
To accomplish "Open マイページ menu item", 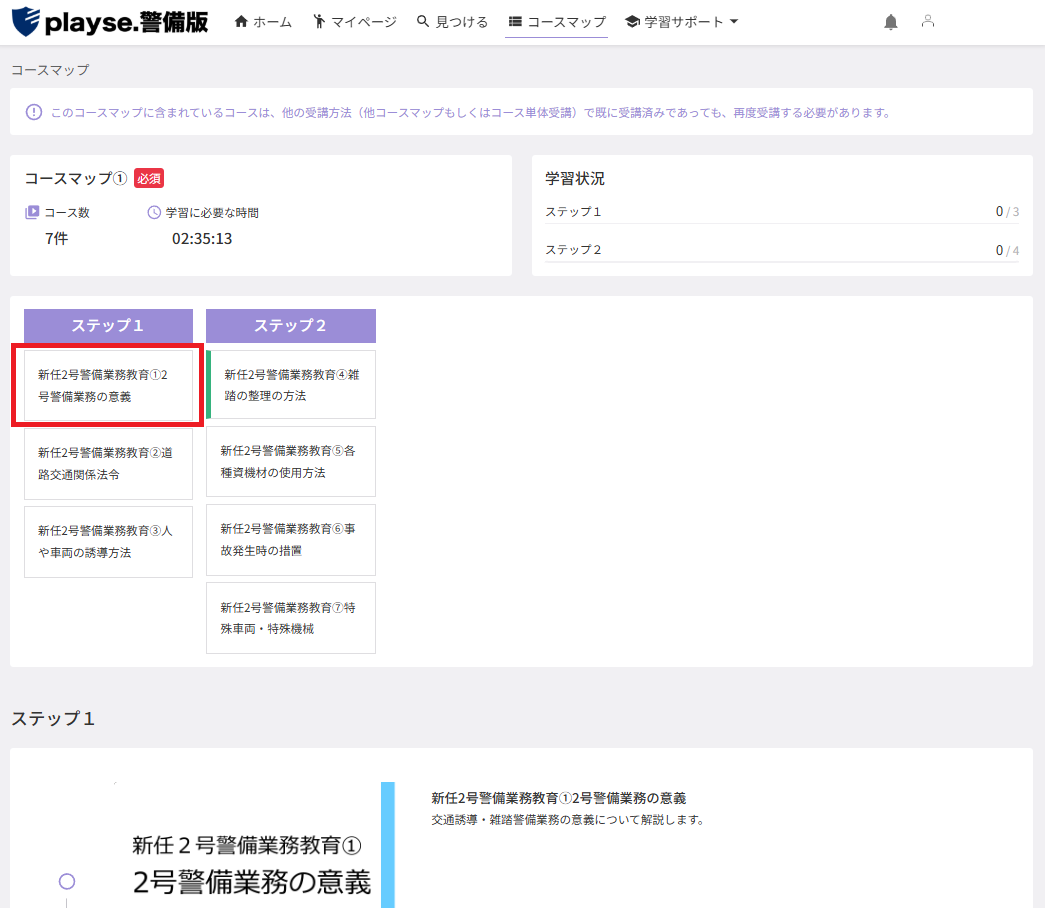I will click(x=355, y=22).
